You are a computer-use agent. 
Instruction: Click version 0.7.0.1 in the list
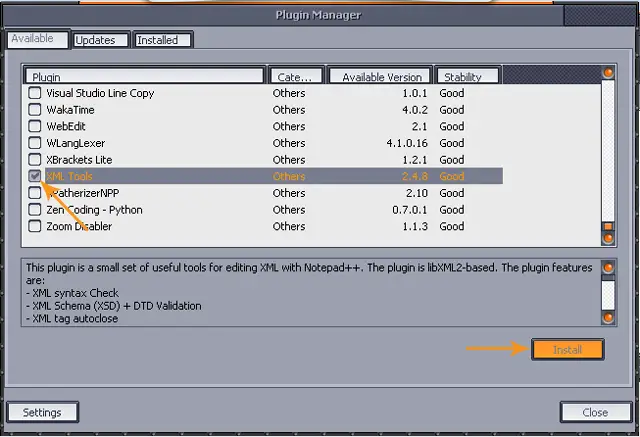tap(410, 210)
